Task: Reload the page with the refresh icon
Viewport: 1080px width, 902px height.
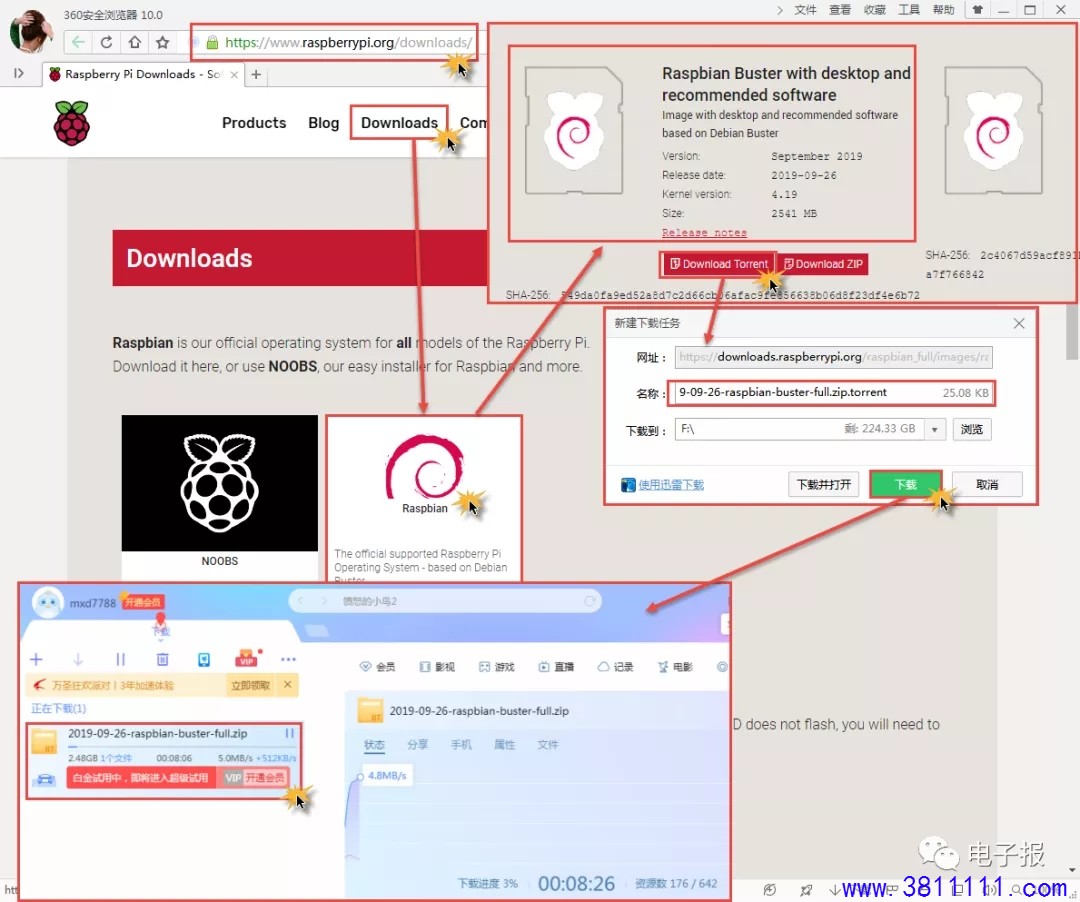Action: click(x=107, y=43)
